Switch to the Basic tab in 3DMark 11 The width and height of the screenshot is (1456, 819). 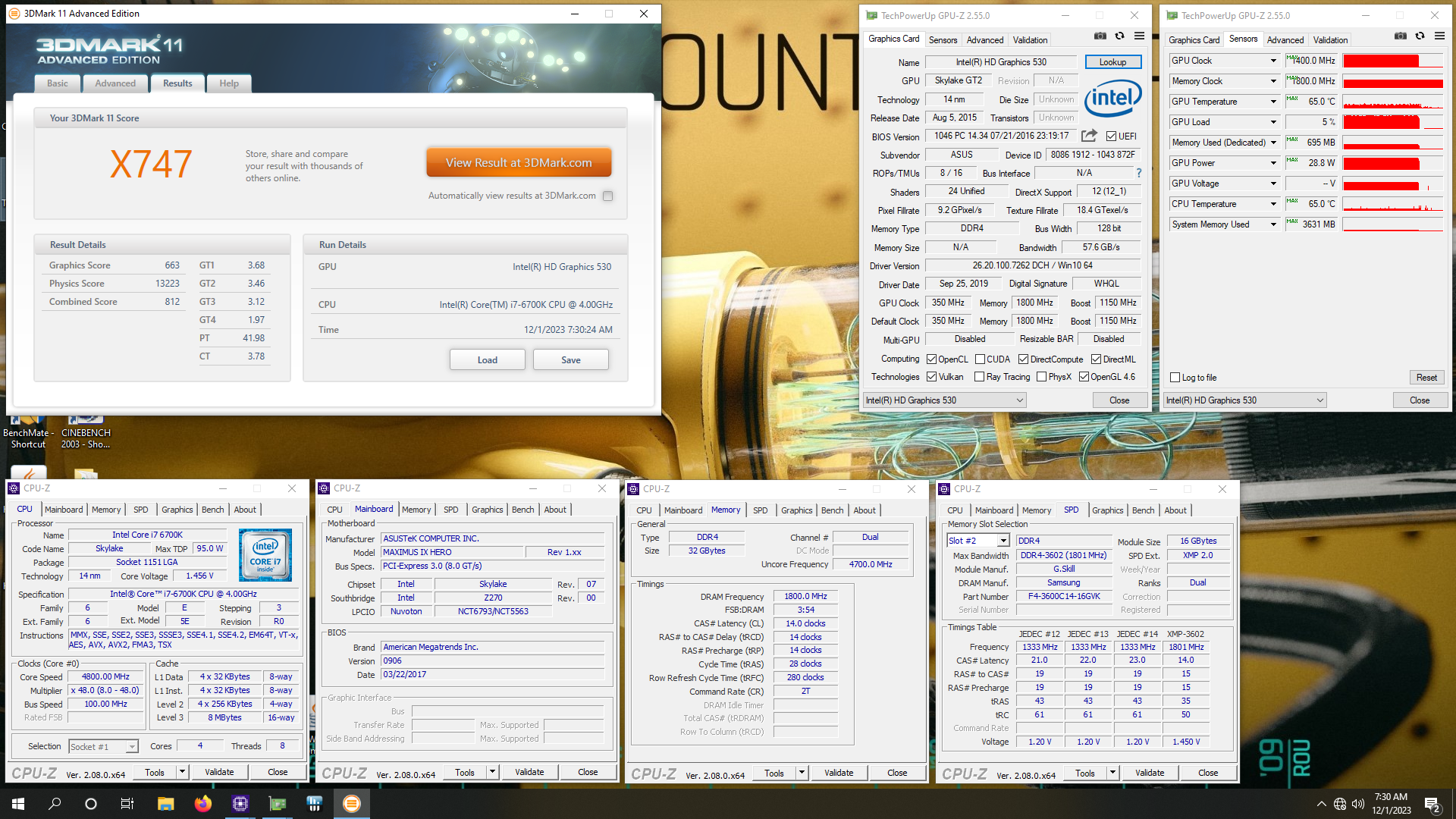(x=58, y=83)
